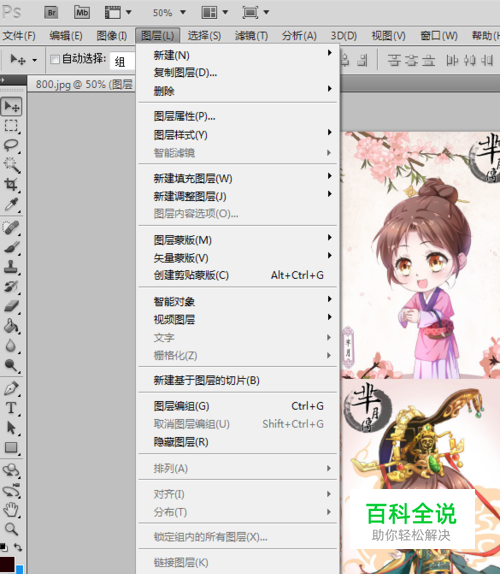This screenshot has width=500, height=574.
Task: Select the Brush tool
Action: pos(11,247)
